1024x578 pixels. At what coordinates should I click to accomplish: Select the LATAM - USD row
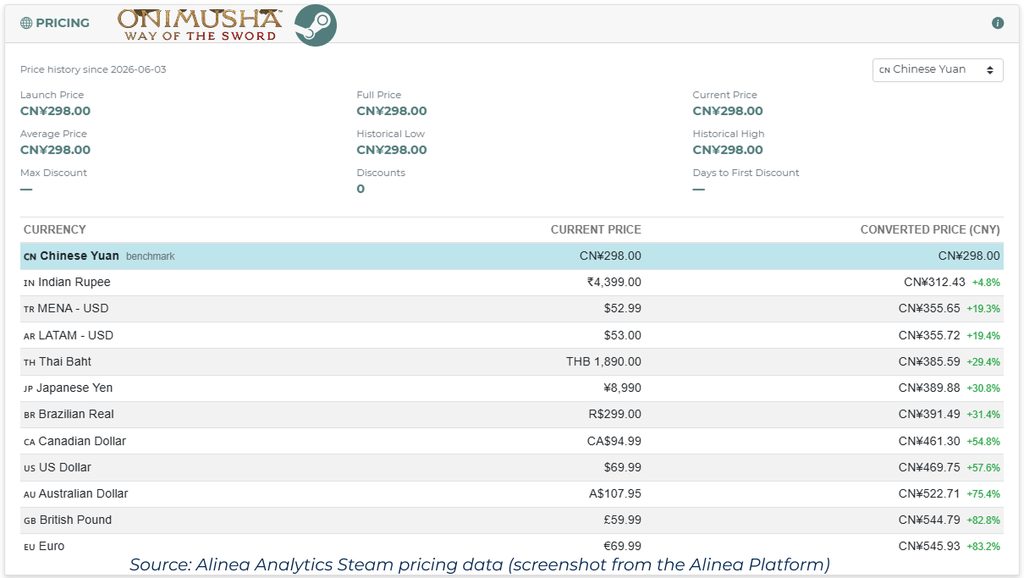[x=511, y=335]
